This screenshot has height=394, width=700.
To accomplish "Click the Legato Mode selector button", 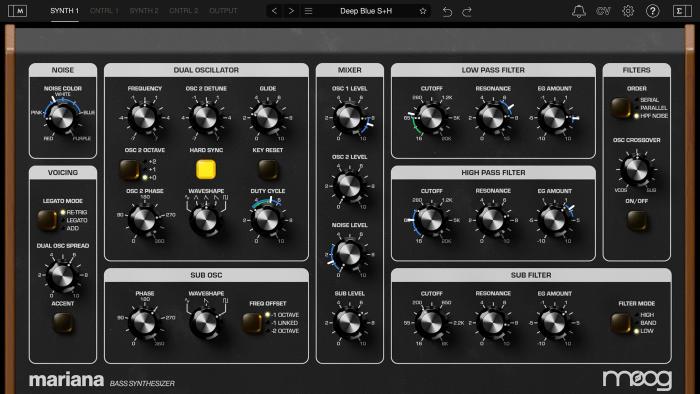I will pyautogui.click(x=47, y=220).
